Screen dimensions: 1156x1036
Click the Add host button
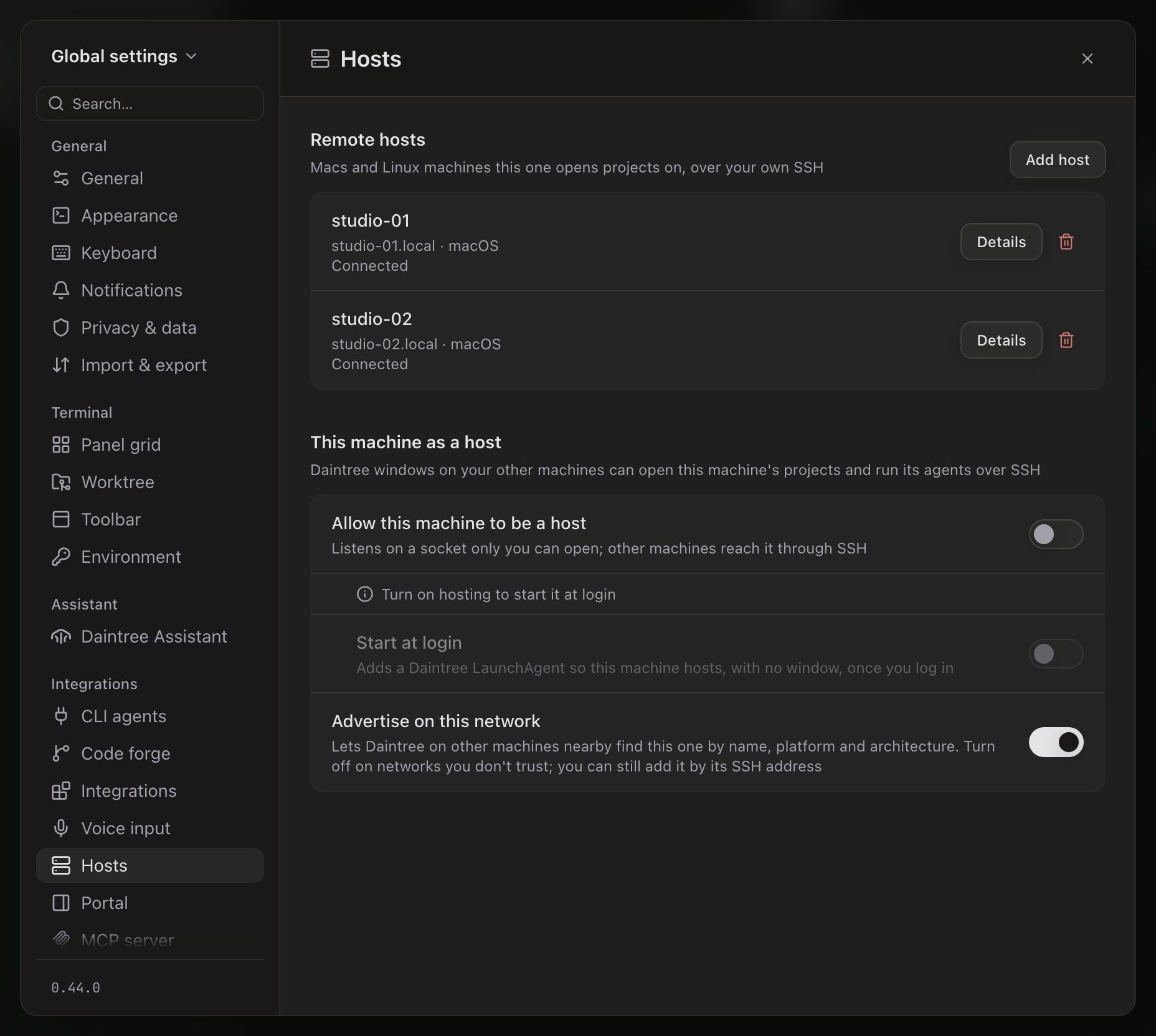pos(1058,159)
